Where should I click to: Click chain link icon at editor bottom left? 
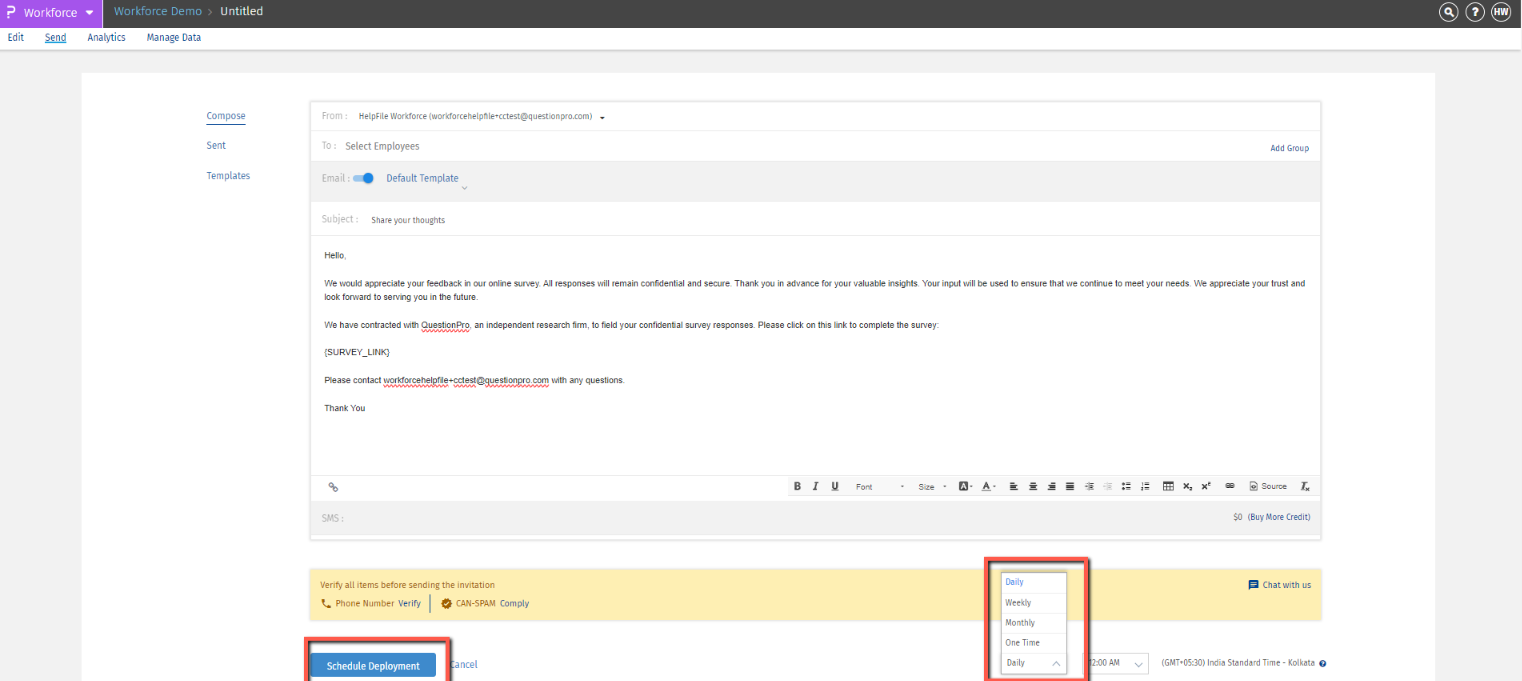coord(333,487)
